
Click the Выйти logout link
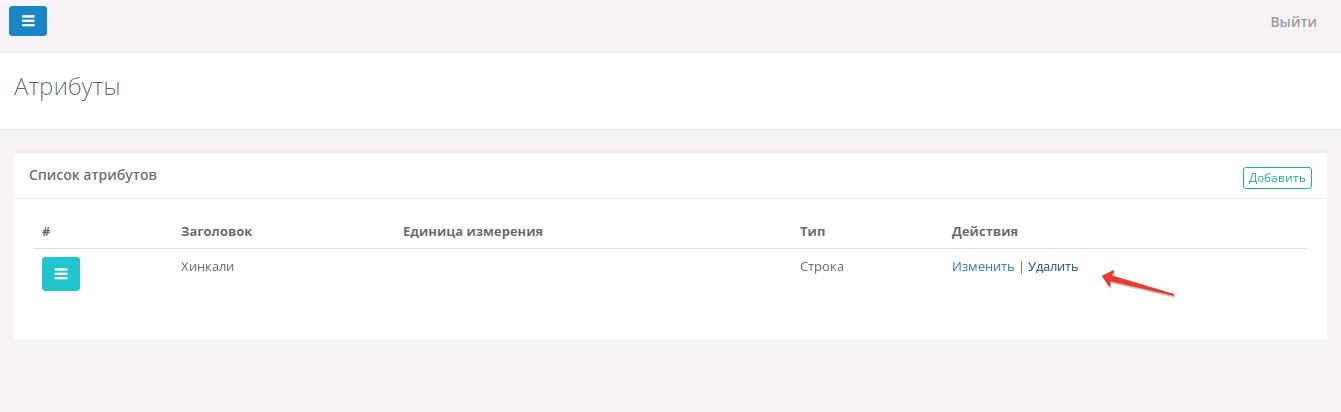coord(1293,22)
